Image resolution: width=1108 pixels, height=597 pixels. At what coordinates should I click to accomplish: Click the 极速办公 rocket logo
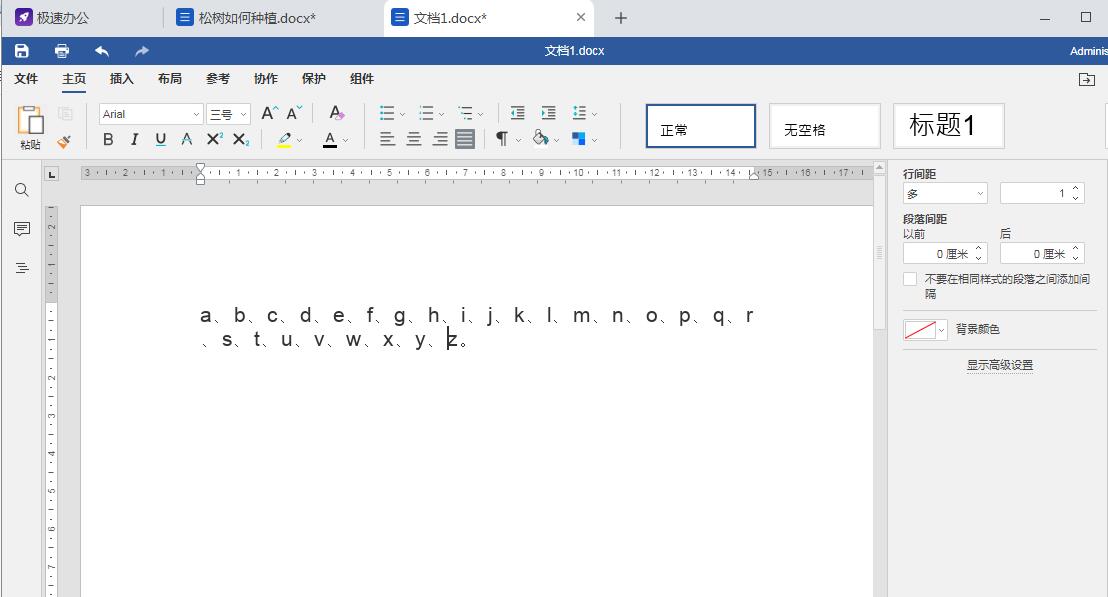click(23, 18)
